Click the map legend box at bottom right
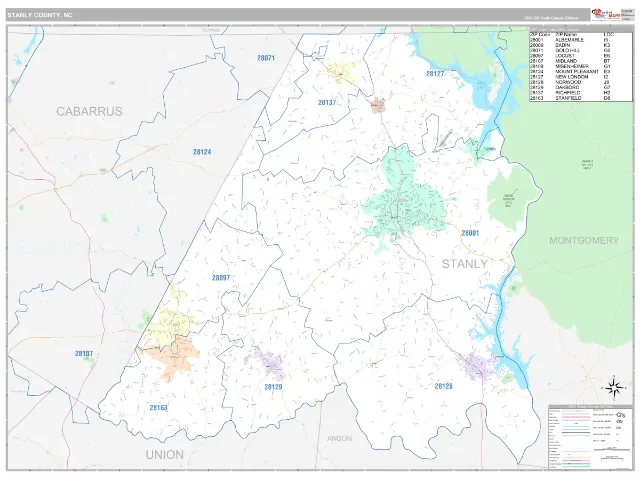Screen dimensions: 640x480 coord(589,436)
